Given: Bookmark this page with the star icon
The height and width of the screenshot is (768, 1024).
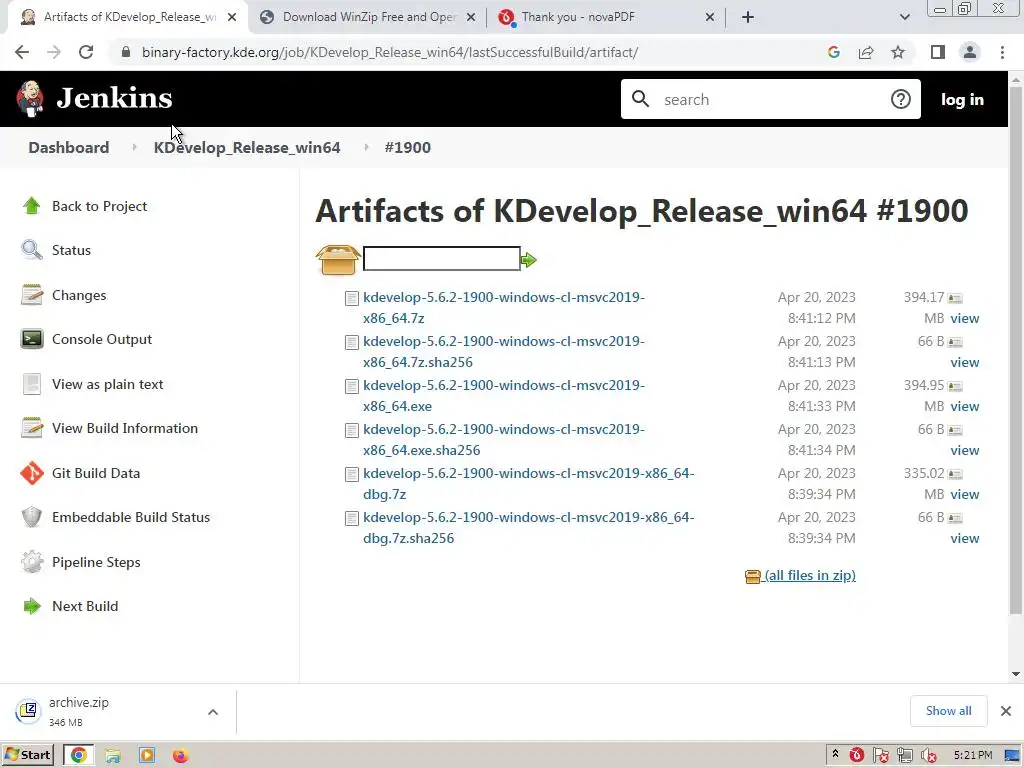Looking at the screenshot, I should pyautogui.click(x=898, y=52).
